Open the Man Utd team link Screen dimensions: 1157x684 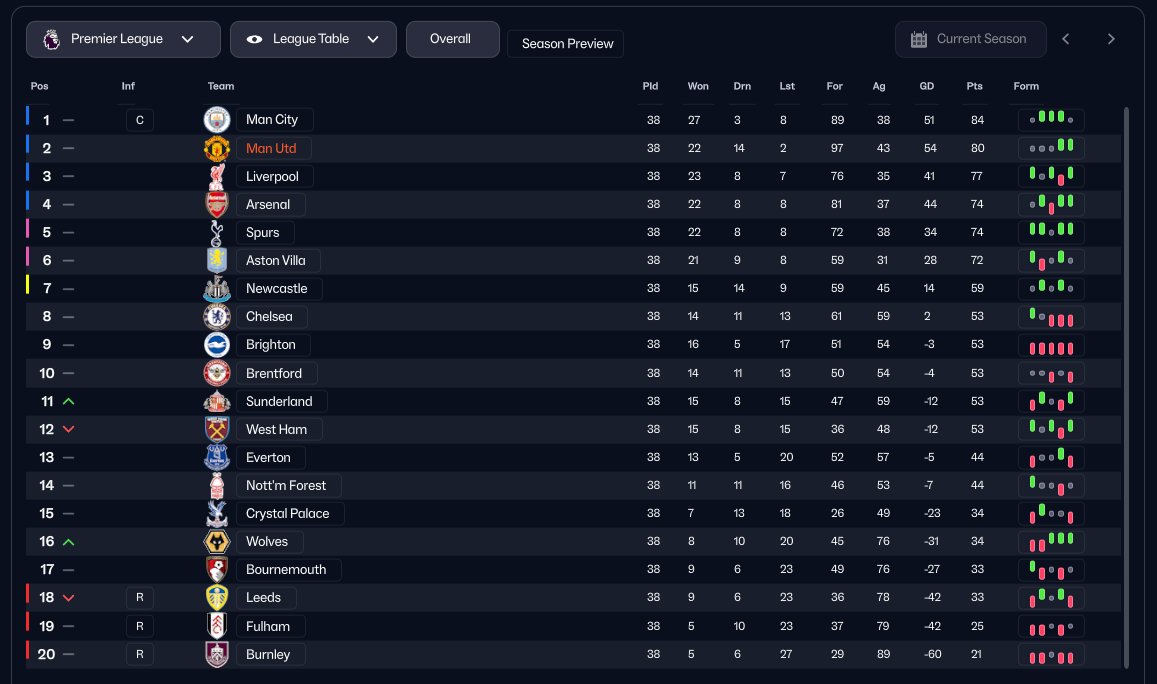point(271,148)
